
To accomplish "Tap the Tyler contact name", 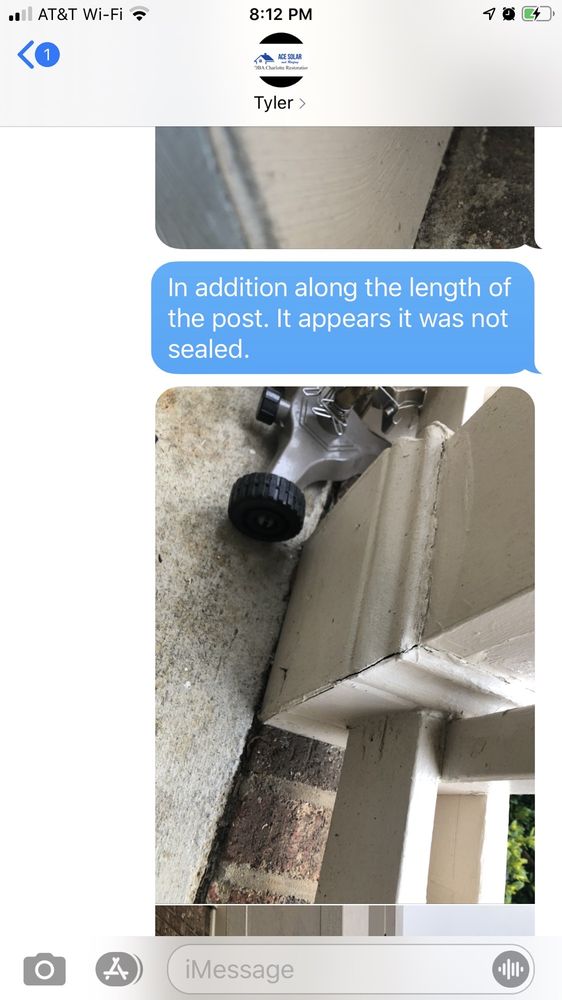I will click(274, 103).
